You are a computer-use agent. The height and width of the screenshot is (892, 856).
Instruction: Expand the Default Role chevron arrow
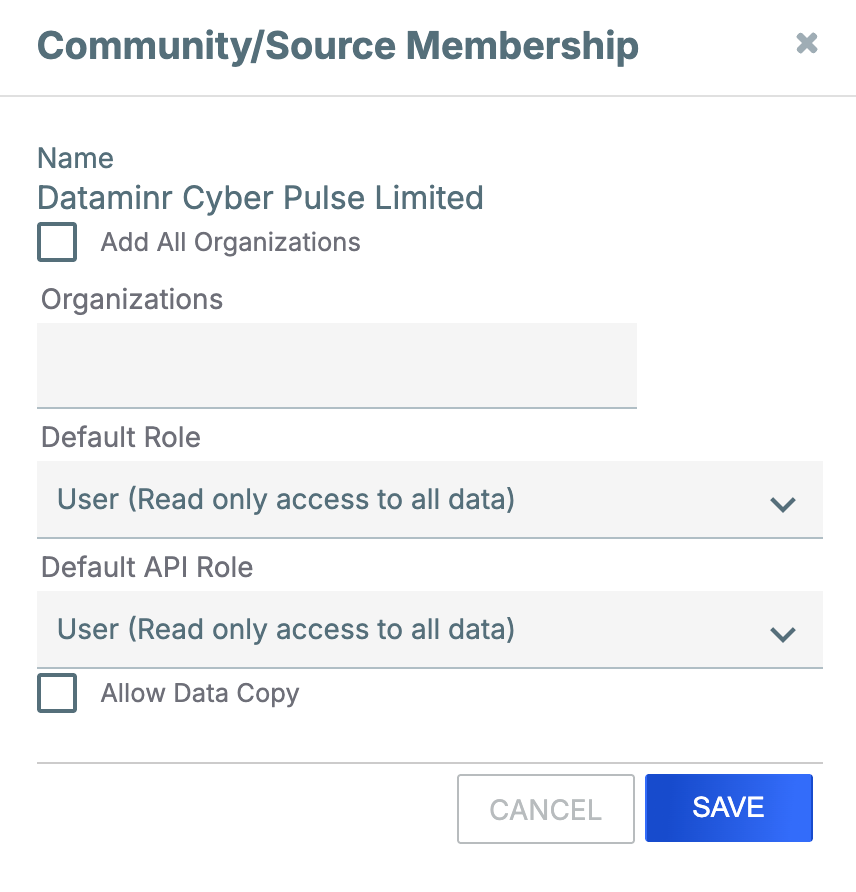[784, 505]
